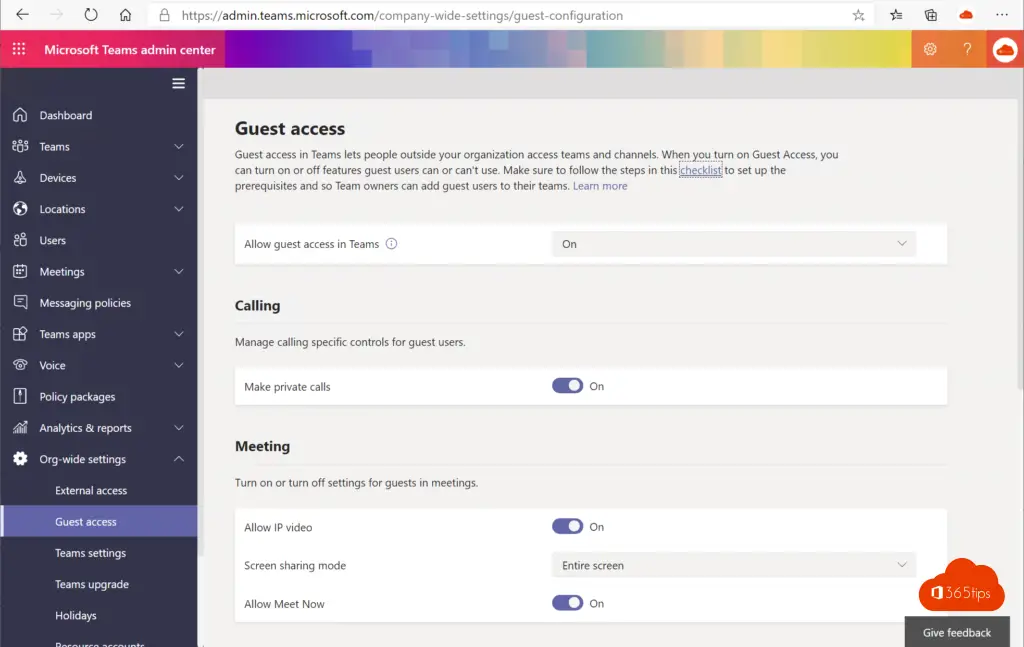Bookmark page using the star icon
Image resolution: width=1024 pixels, height=647 pixels.
(858, 15)
